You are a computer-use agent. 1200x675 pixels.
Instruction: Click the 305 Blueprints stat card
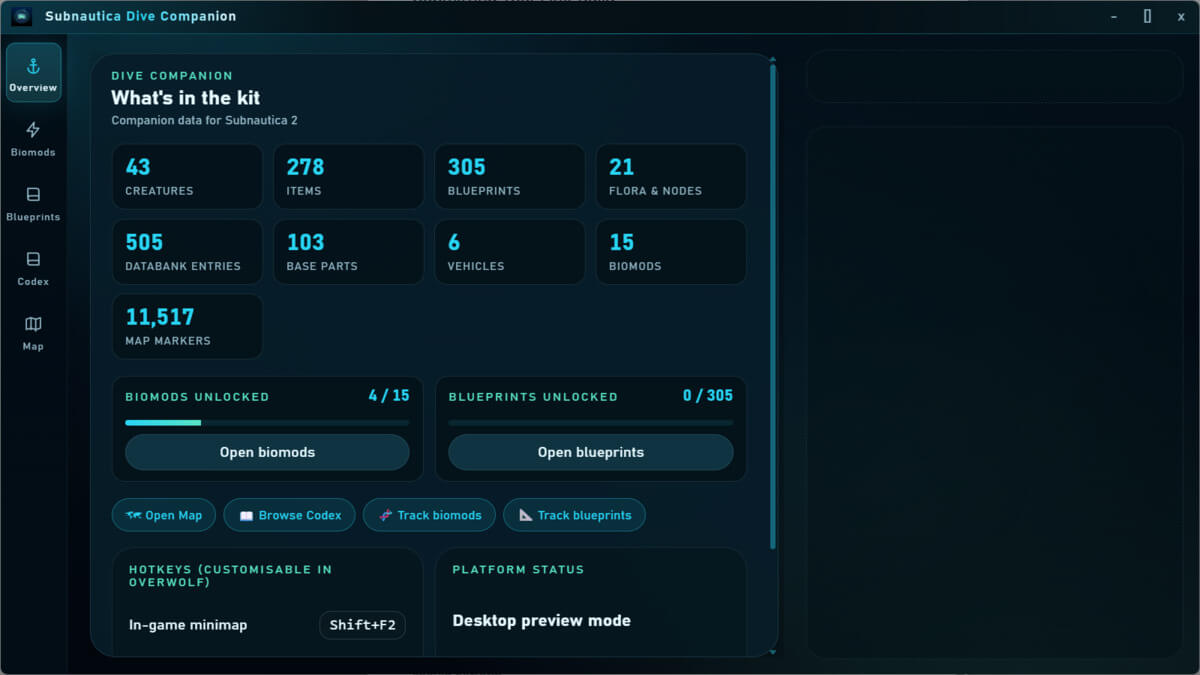pos(509,176)
